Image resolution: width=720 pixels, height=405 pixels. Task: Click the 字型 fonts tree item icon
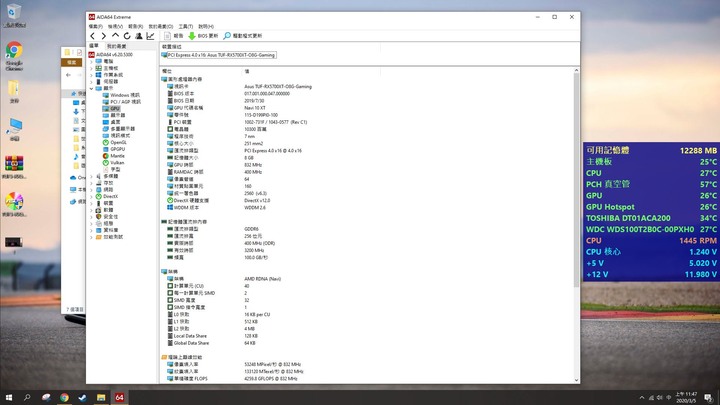tap(106, 169)
